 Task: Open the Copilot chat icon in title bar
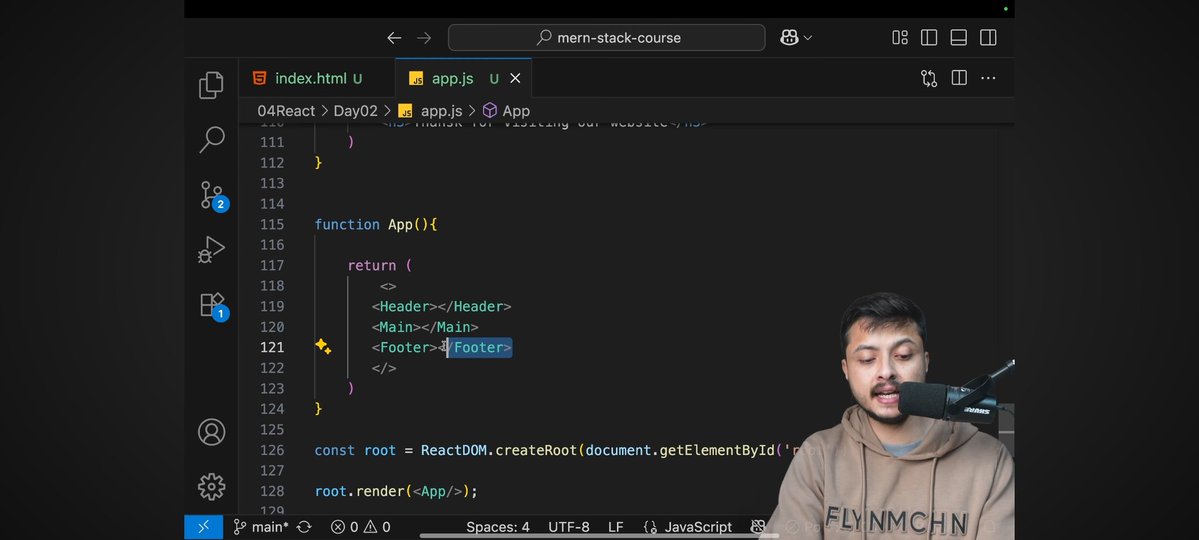click(x=789, y=37)
